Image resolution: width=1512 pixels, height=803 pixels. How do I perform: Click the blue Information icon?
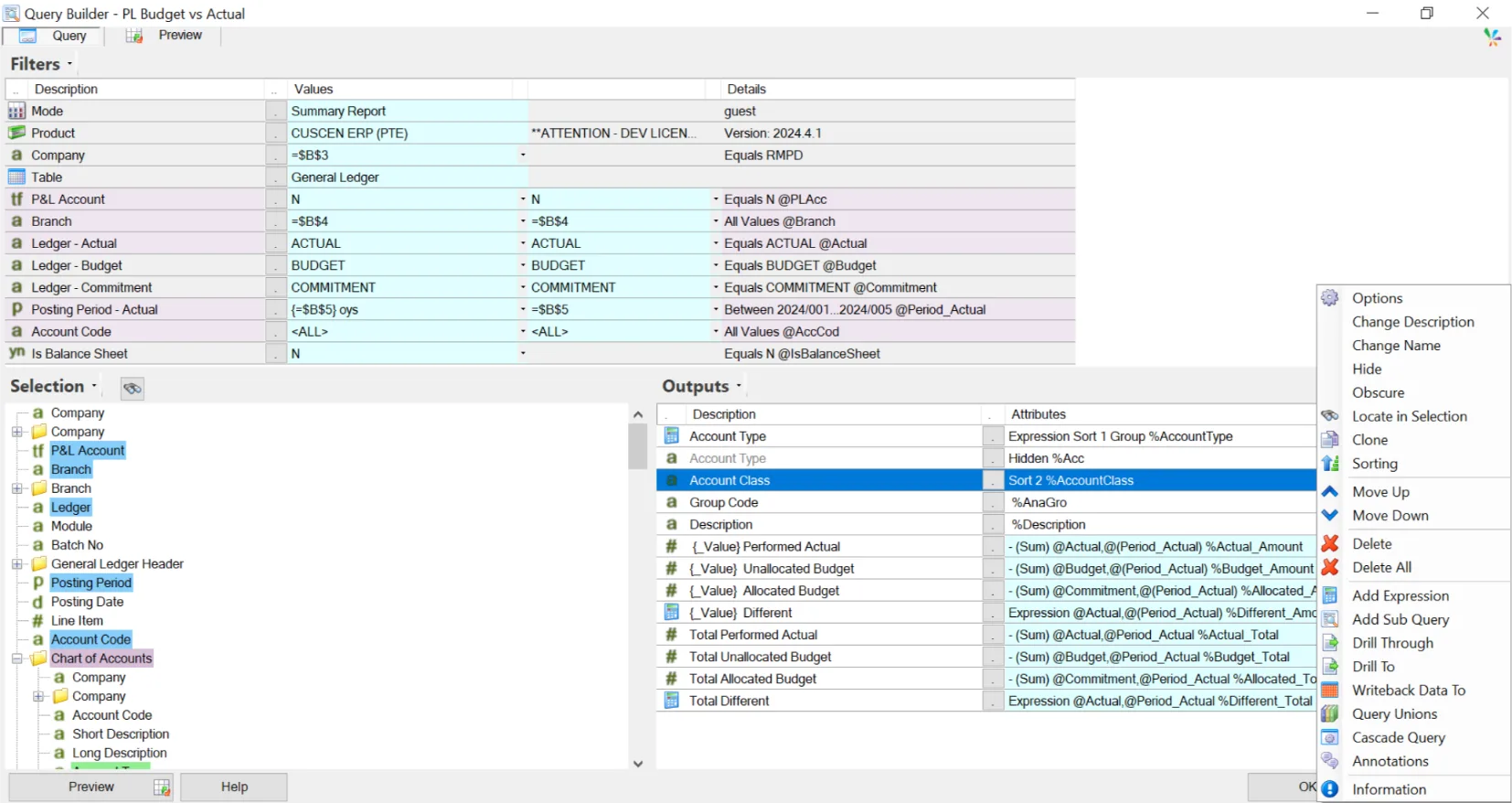(1330, 789)
